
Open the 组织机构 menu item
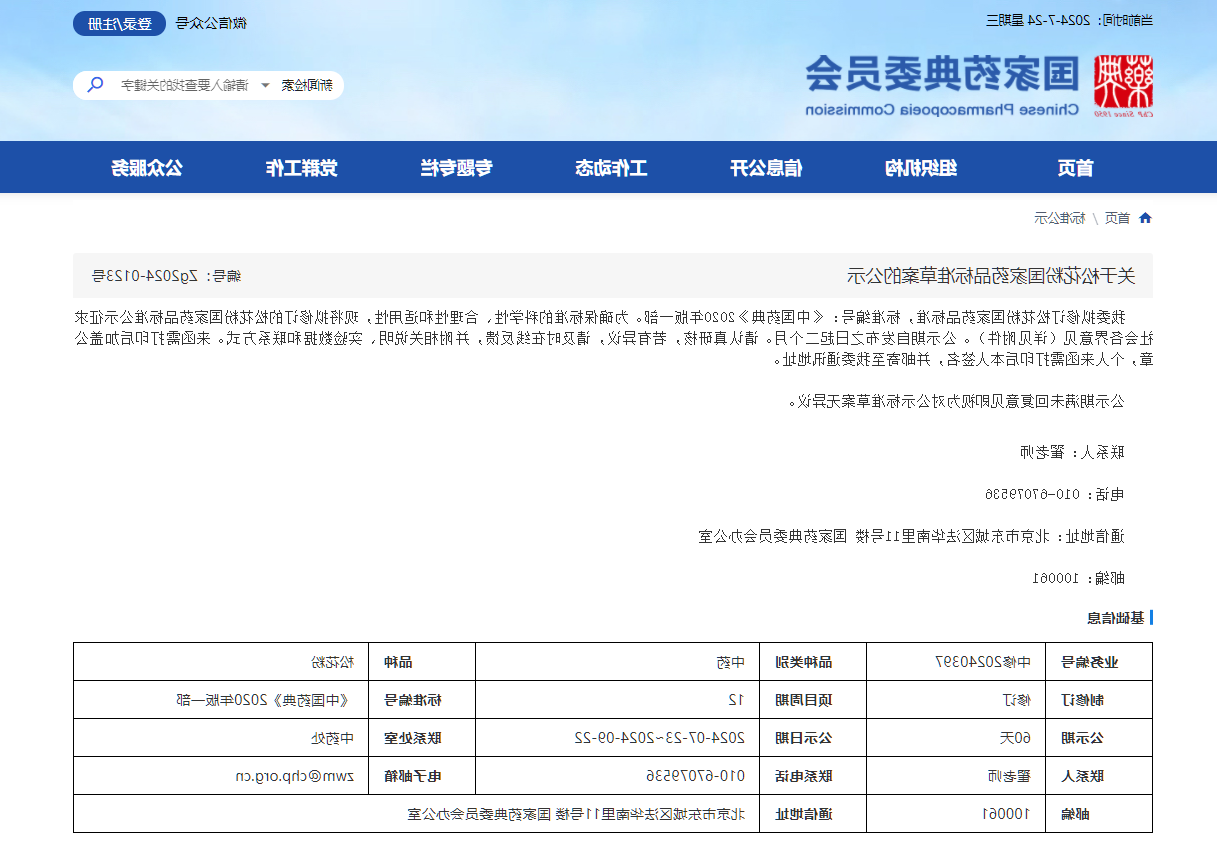tap(921, 167)
